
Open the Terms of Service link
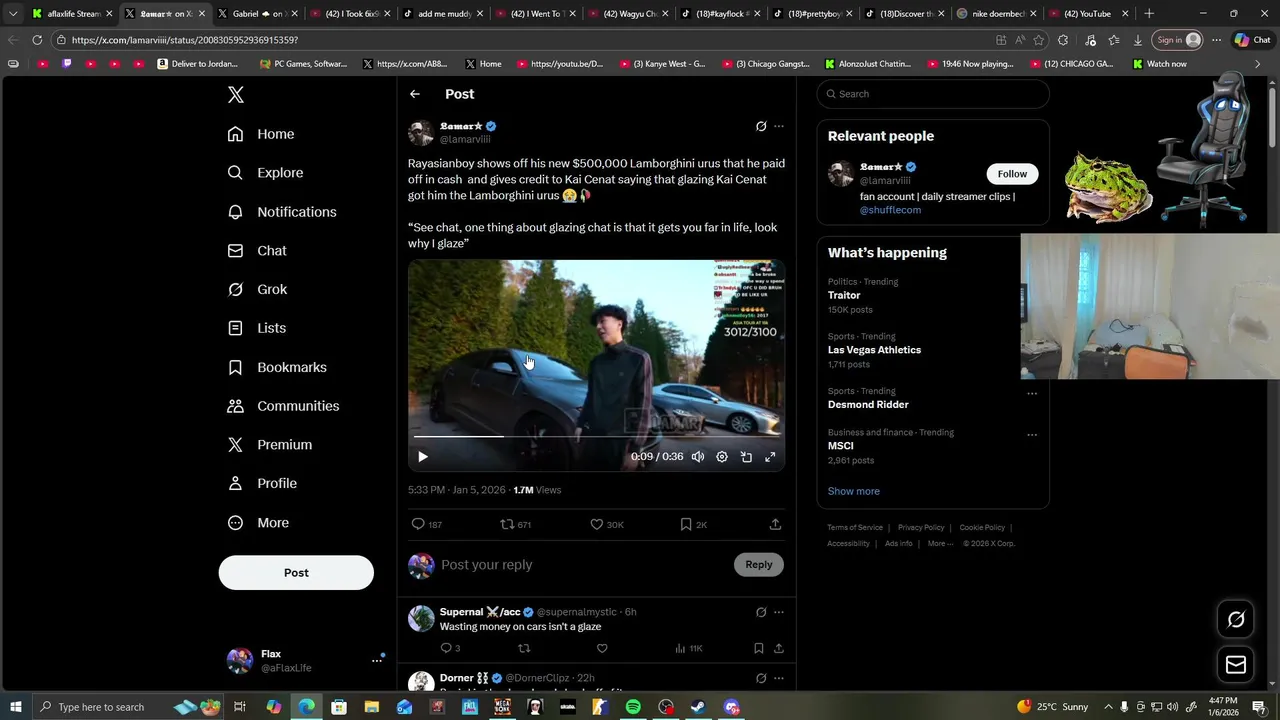pos(855,528)
